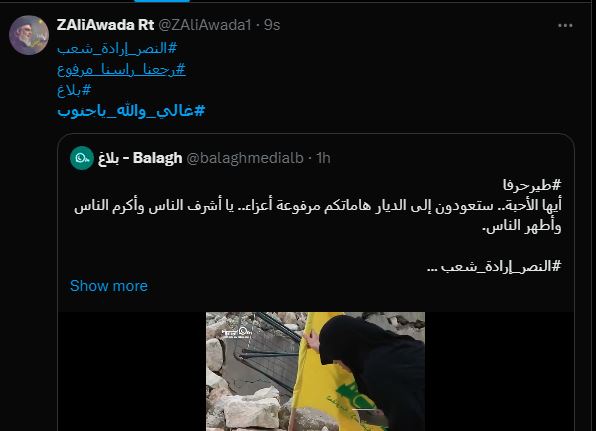Open the yellow flag video thumbnail
Viewport: 596px width, 431px height.
[315, 371]
